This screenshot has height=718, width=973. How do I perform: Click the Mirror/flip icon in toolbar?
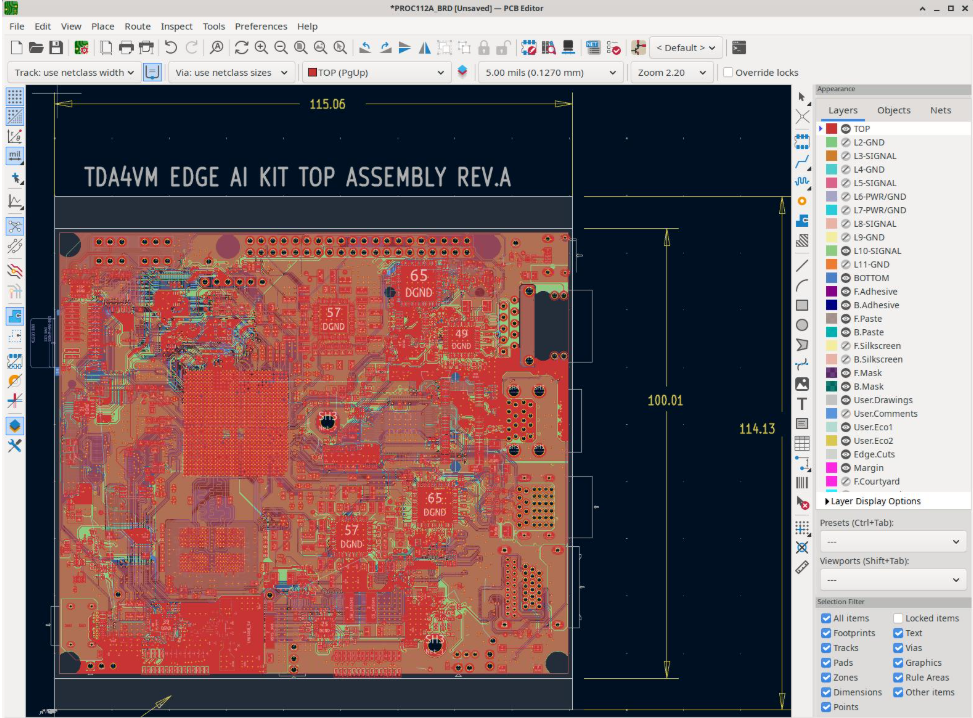(425, 48)
